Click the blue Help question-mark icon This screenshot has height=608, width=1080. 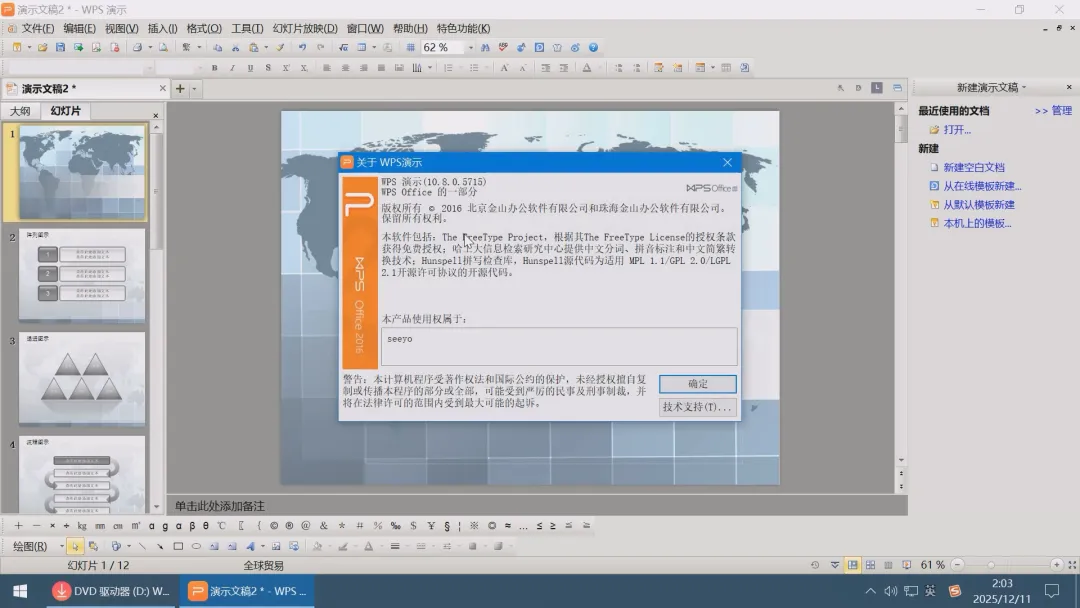[593, 48]
